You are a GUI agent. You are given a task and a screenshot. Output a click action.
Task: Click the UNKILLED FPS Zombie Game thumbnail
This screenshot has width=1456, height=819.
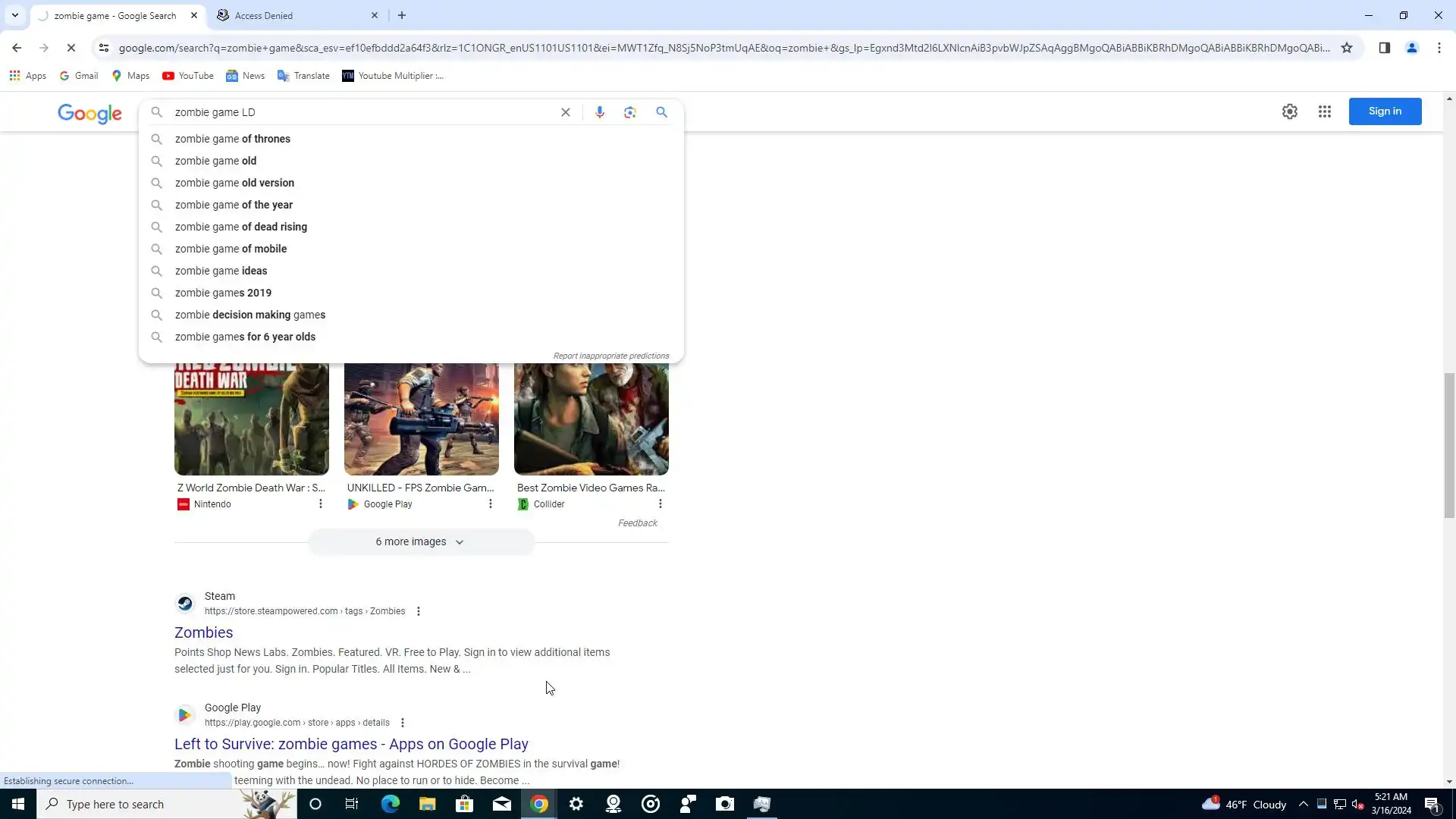pos(421,419)
